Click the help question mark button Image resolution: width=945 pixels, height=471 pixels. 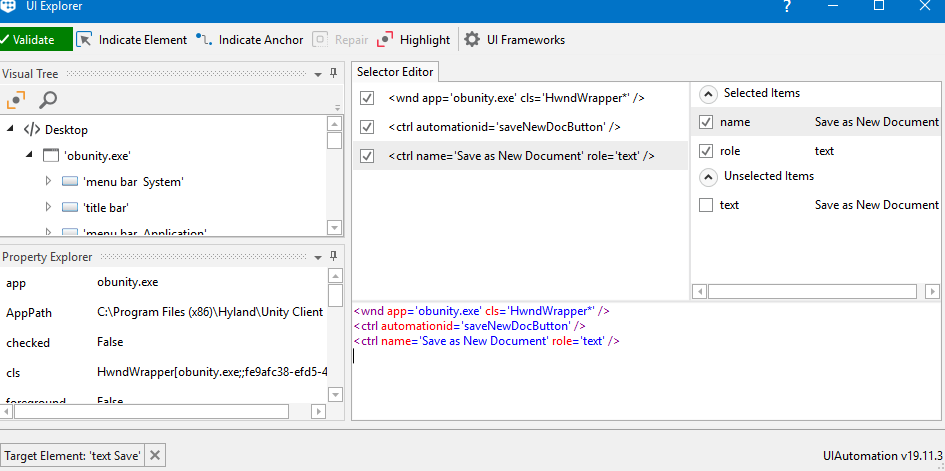tap(786, 7)
